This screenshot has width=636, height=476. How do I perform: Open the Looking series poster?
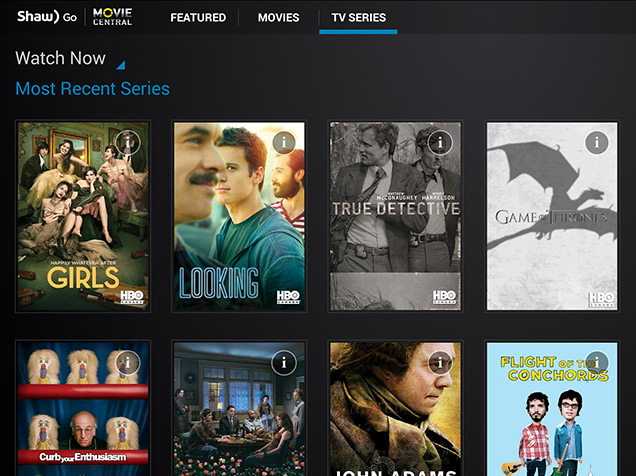(239, 216)
